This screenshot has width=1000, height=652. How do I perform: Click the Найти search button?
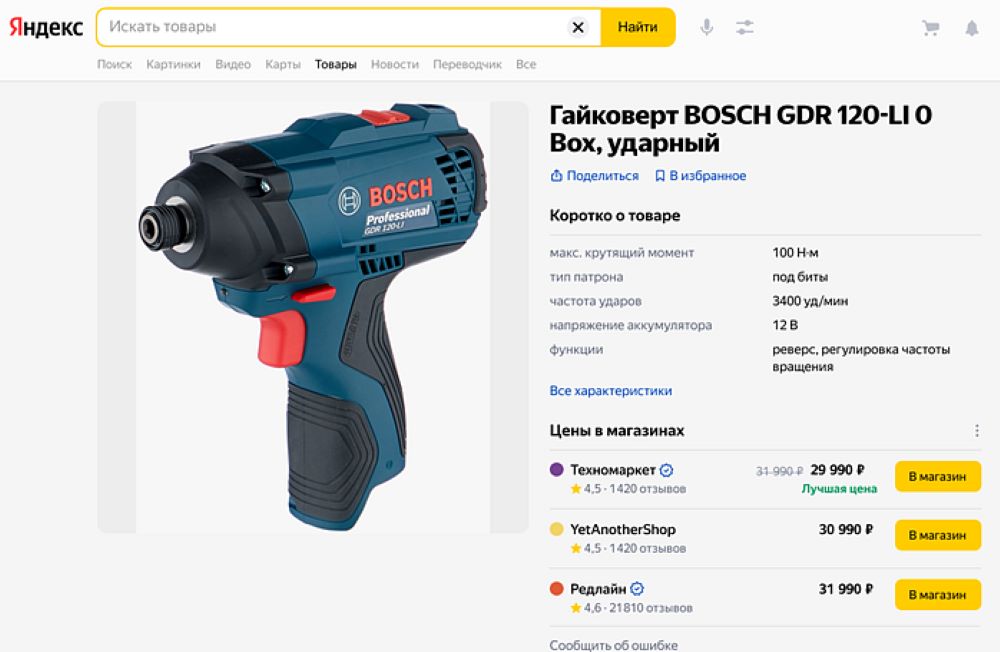(638, 27)
